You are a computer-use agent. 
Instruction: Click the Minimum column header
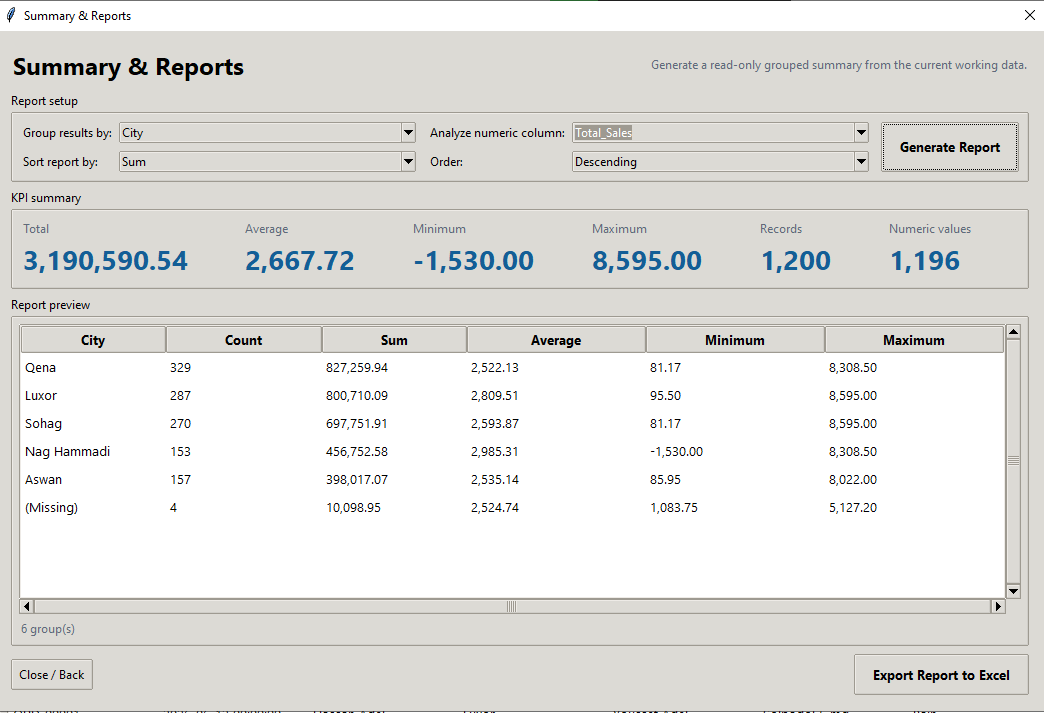pyautogui.click(x=735, y=340)
